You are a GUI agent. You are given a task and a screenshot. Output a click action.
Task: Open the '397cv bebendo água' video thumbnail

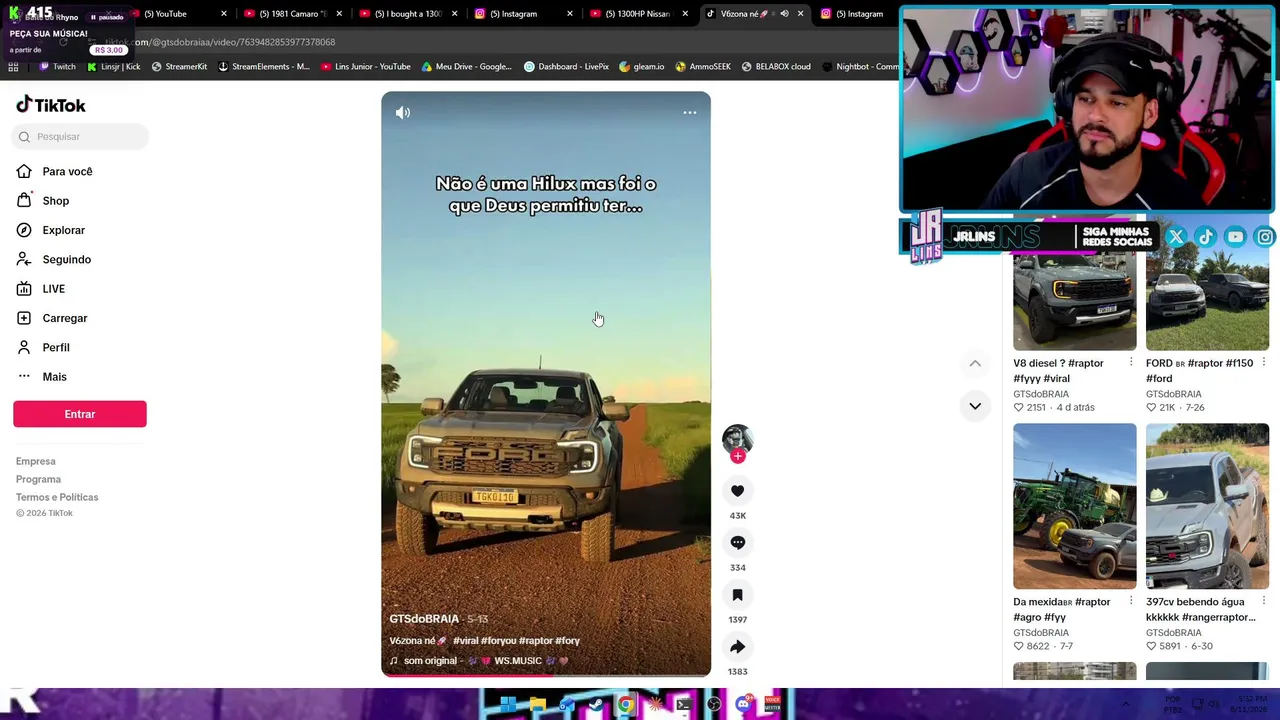(x=1208, y=507)
